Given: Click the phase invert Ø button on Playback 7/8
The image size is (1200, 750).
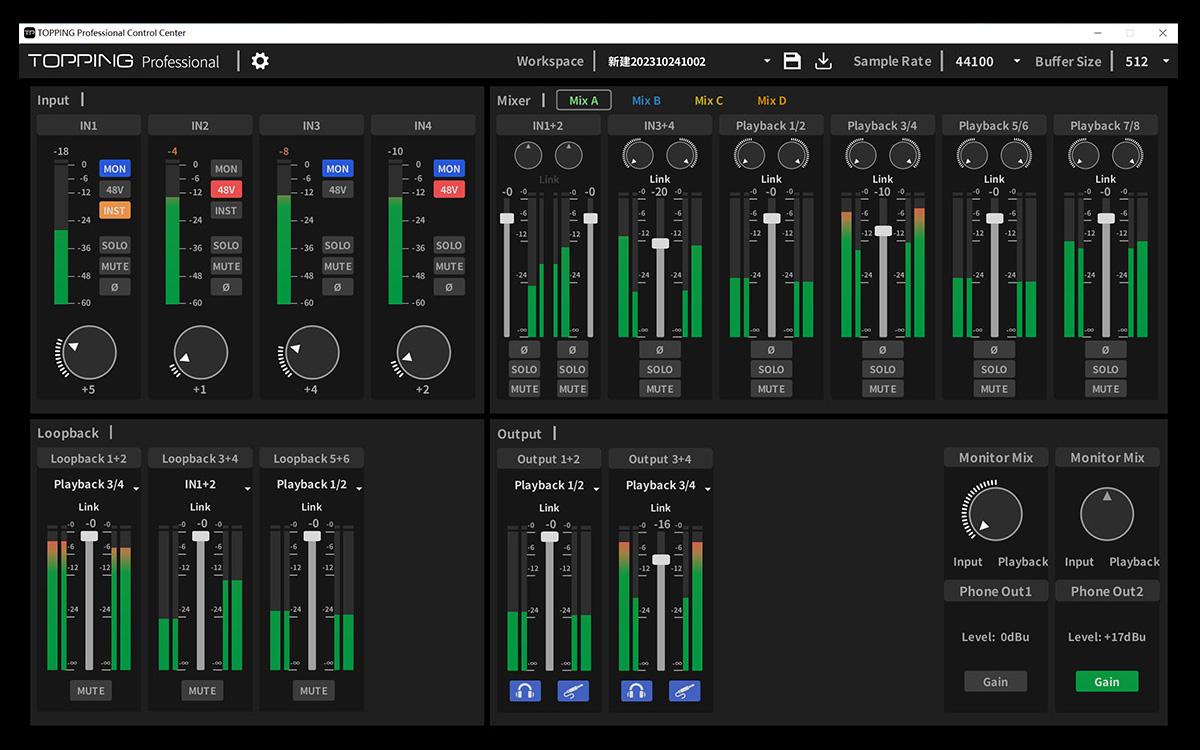Looking at the screenshot, I should click(1106, 349).
